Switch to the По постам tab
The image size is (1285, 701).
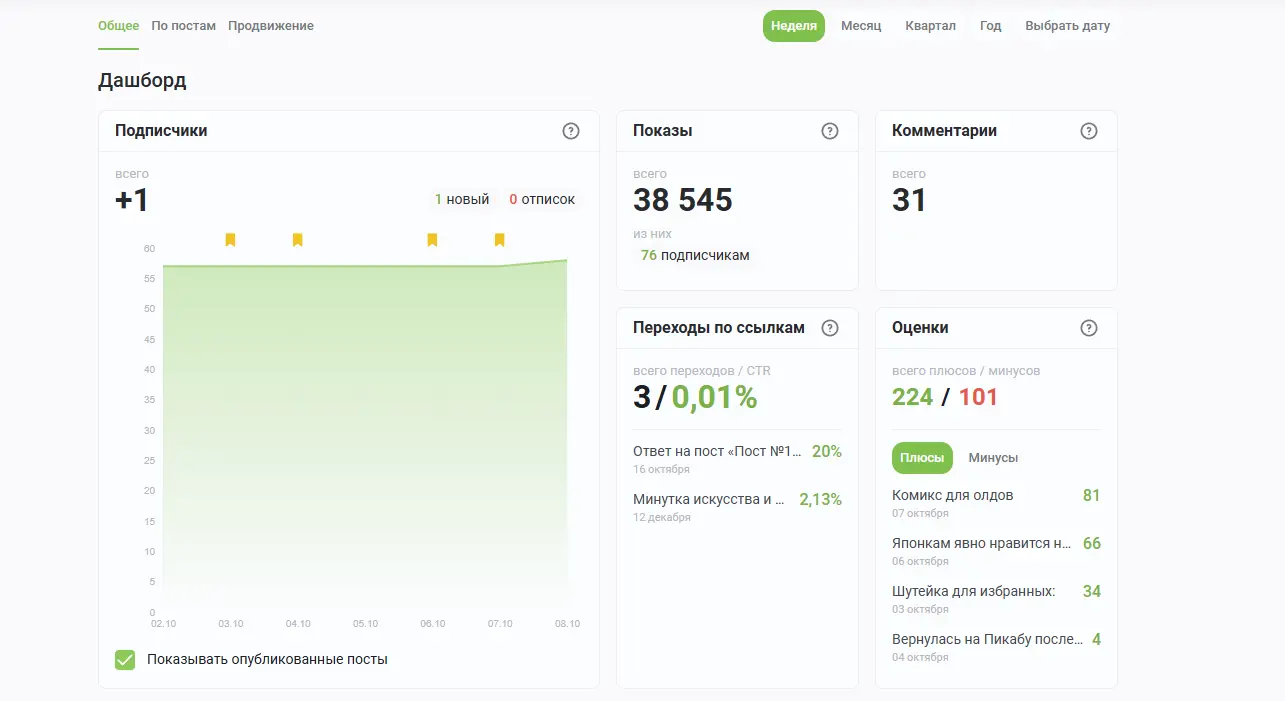[183, 26]
